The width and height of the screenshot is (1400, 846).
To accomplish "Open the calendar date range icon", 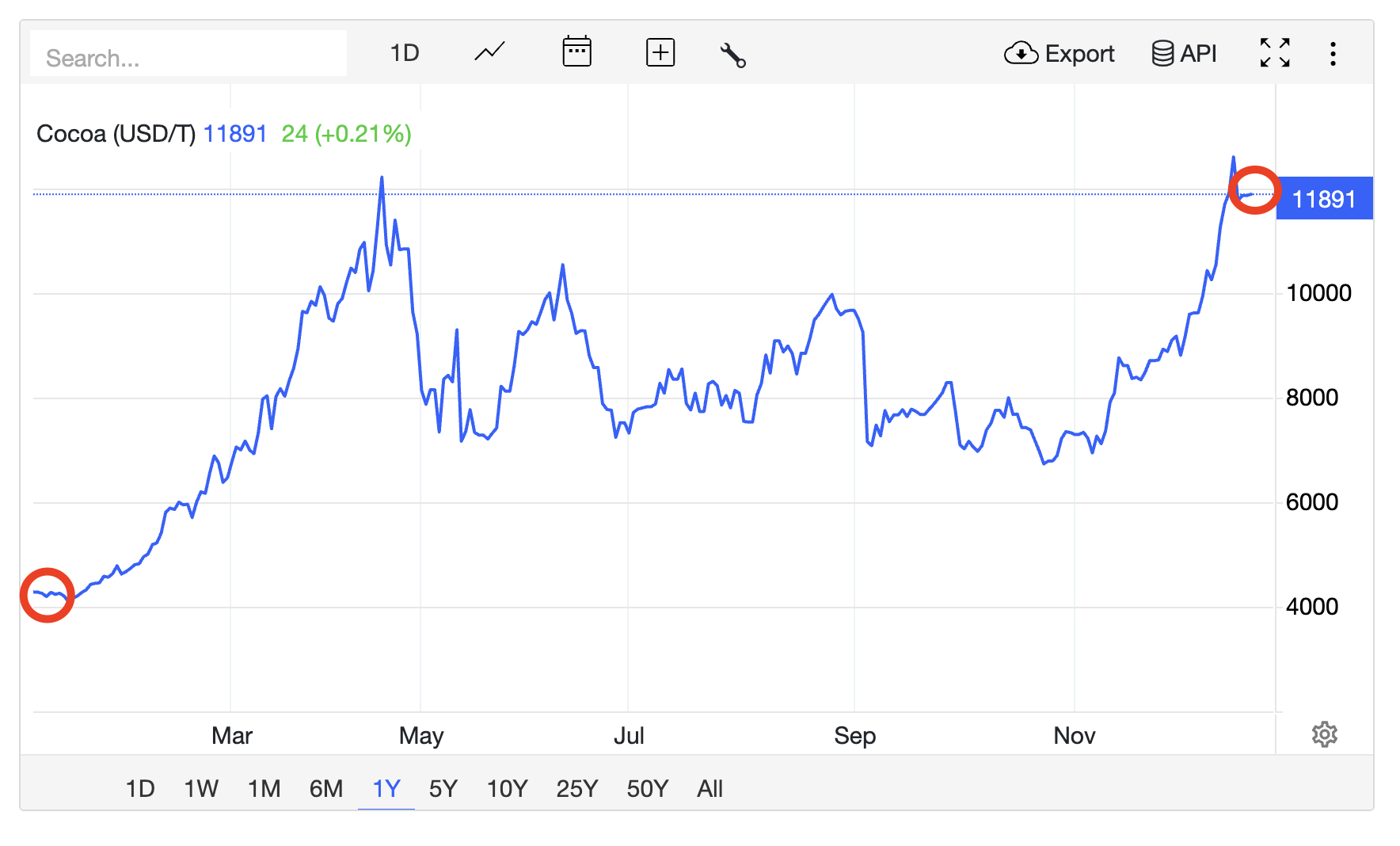I will [x=576, y=52].
